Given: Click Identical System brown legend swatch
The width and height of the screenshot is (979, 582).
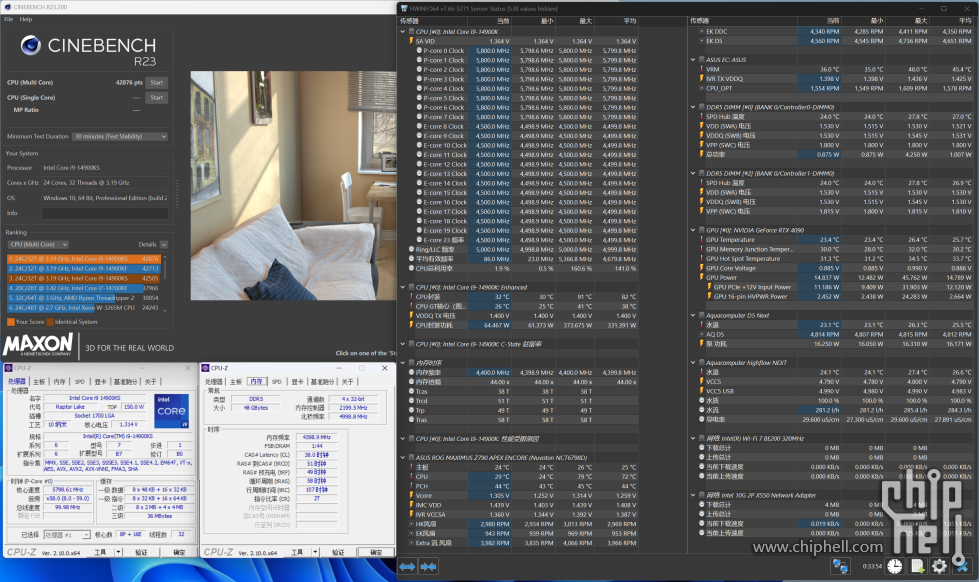Looking at the screenshot, I should [51, 322].
